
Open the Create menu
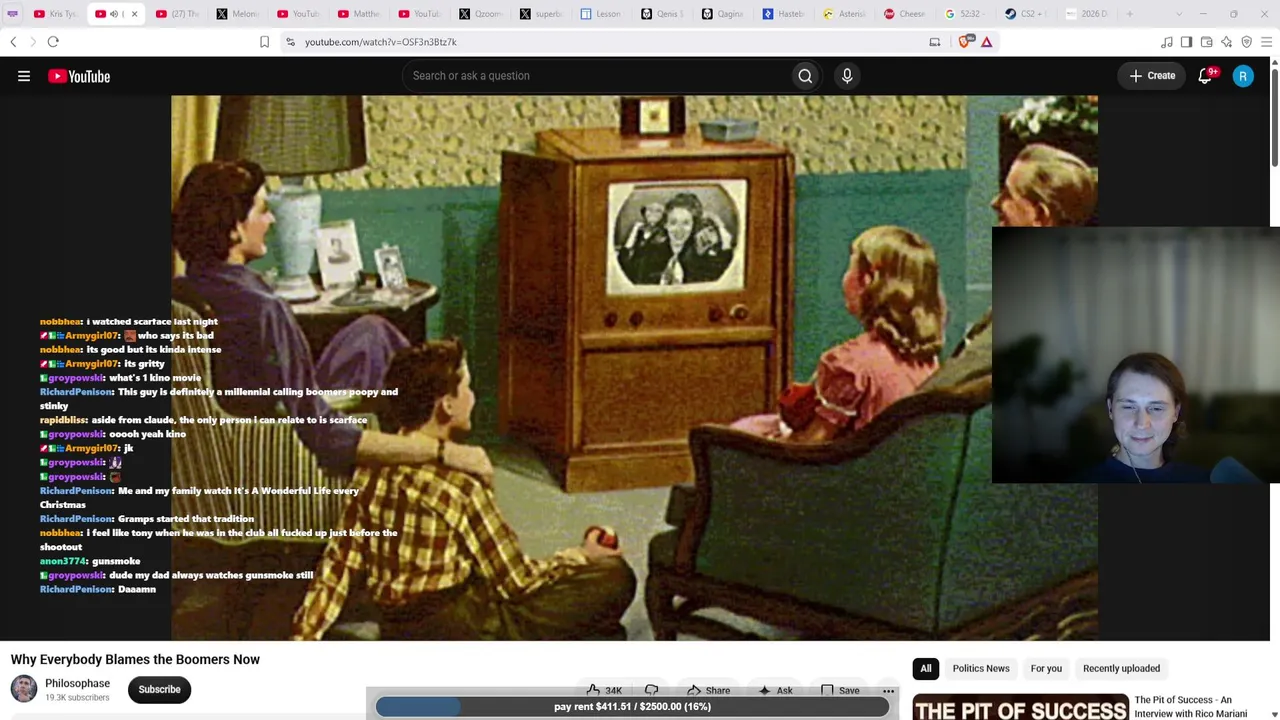pos(1152,76)
